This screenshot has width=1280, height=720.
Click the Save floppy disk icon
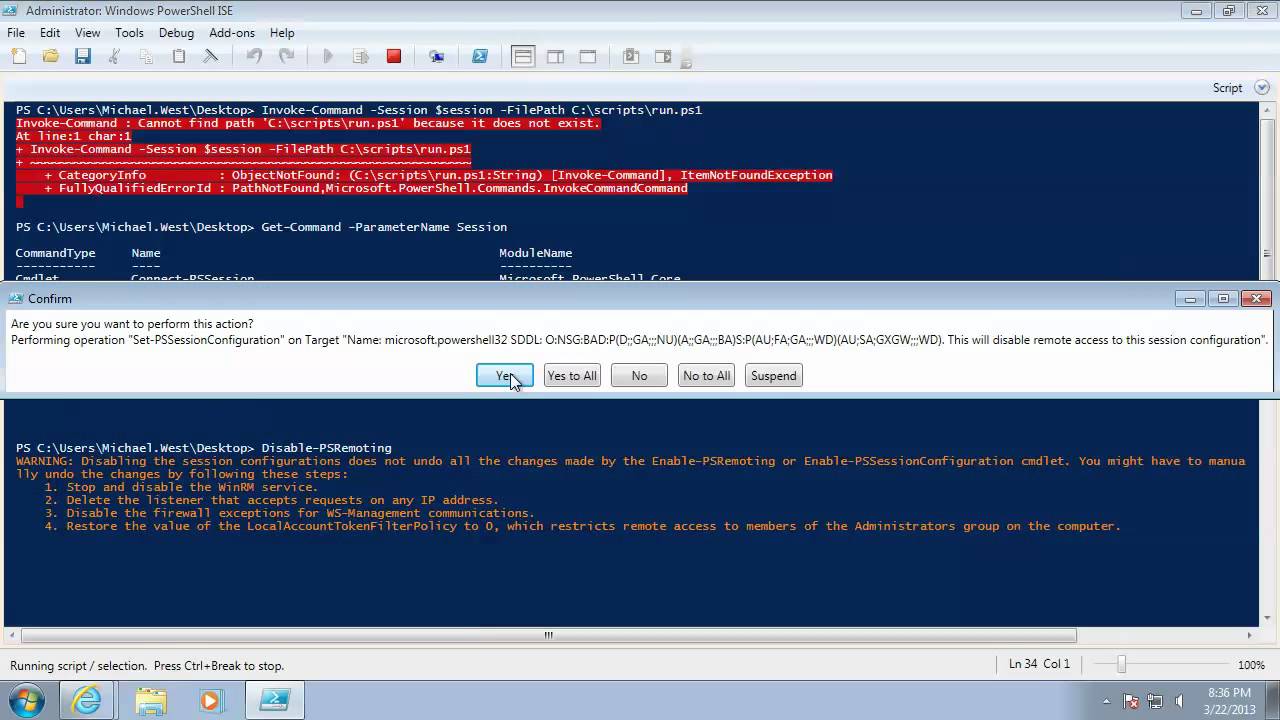[82, 57]
